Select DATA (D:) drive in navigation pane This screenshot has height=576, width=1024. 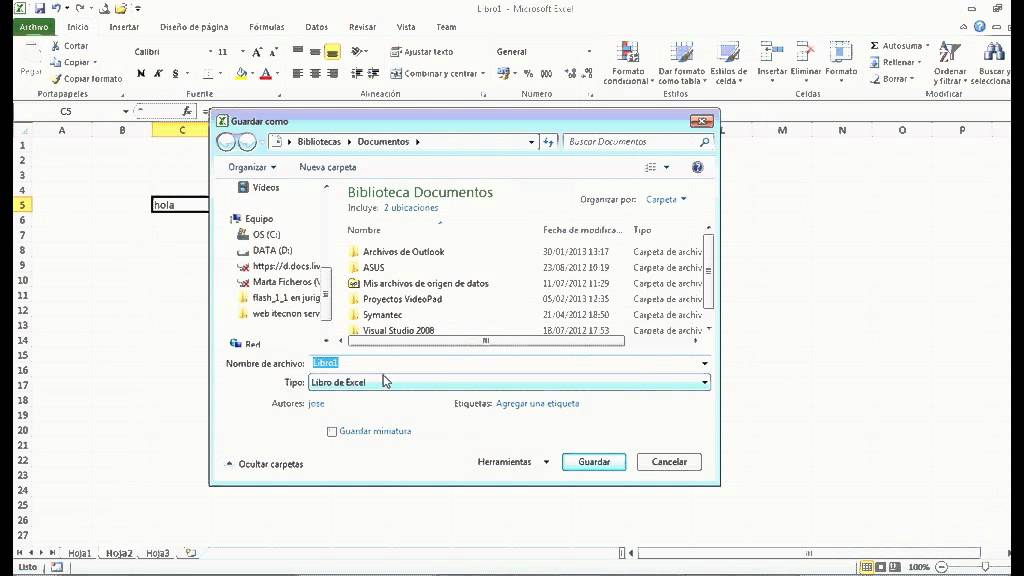pos(272,250)
